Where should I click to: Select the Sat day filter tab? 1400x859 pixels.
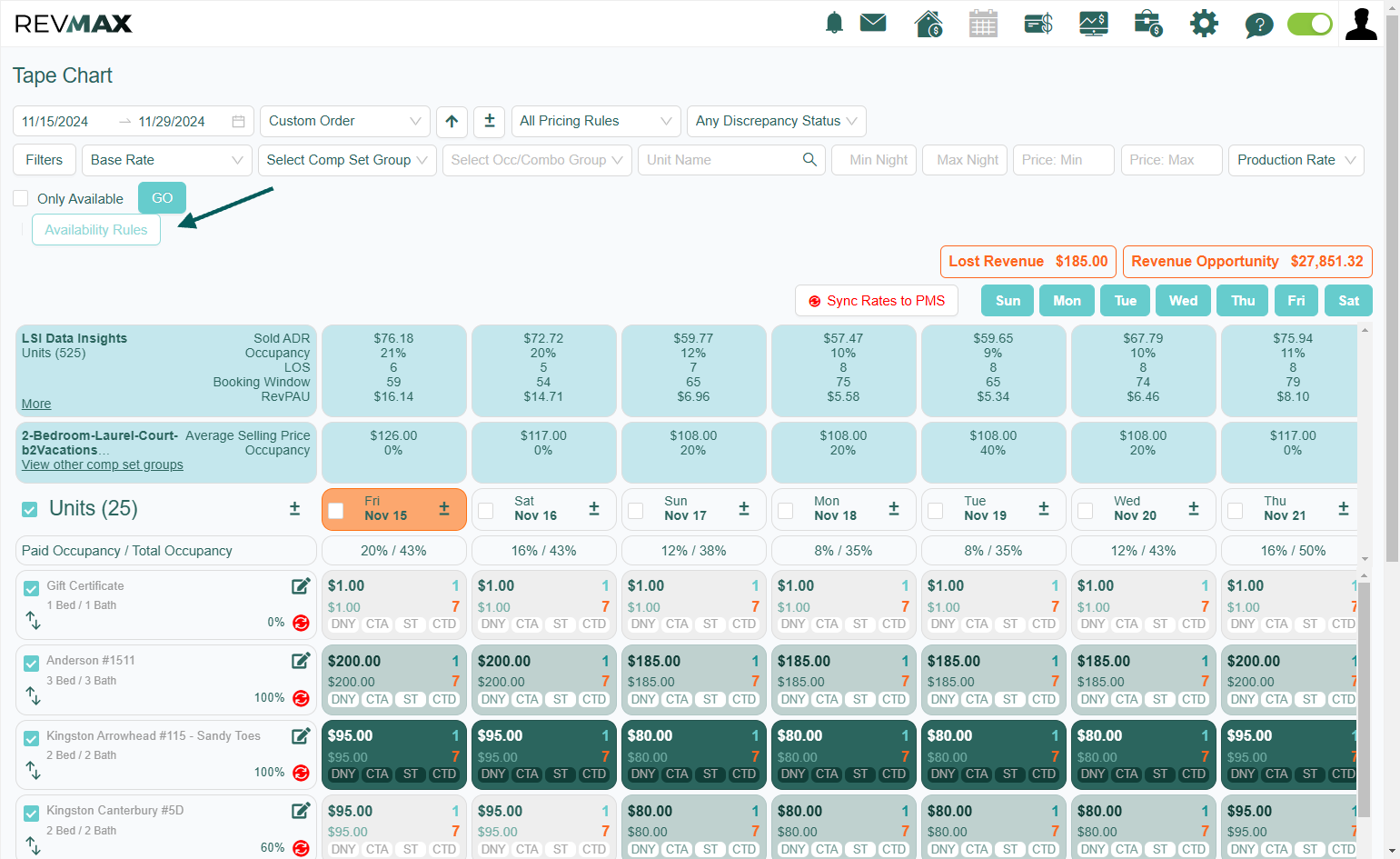(1349, 301)
